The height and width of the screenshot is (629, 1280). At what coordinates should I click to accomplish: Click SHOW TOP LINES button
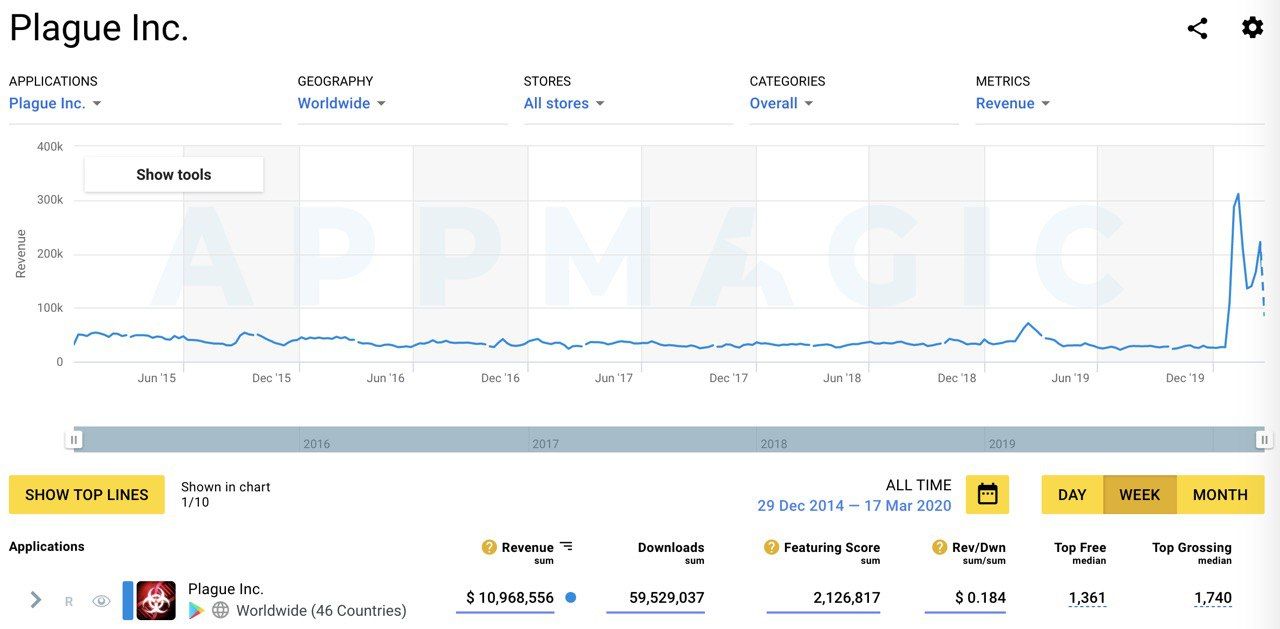click(x=87, y=494)
